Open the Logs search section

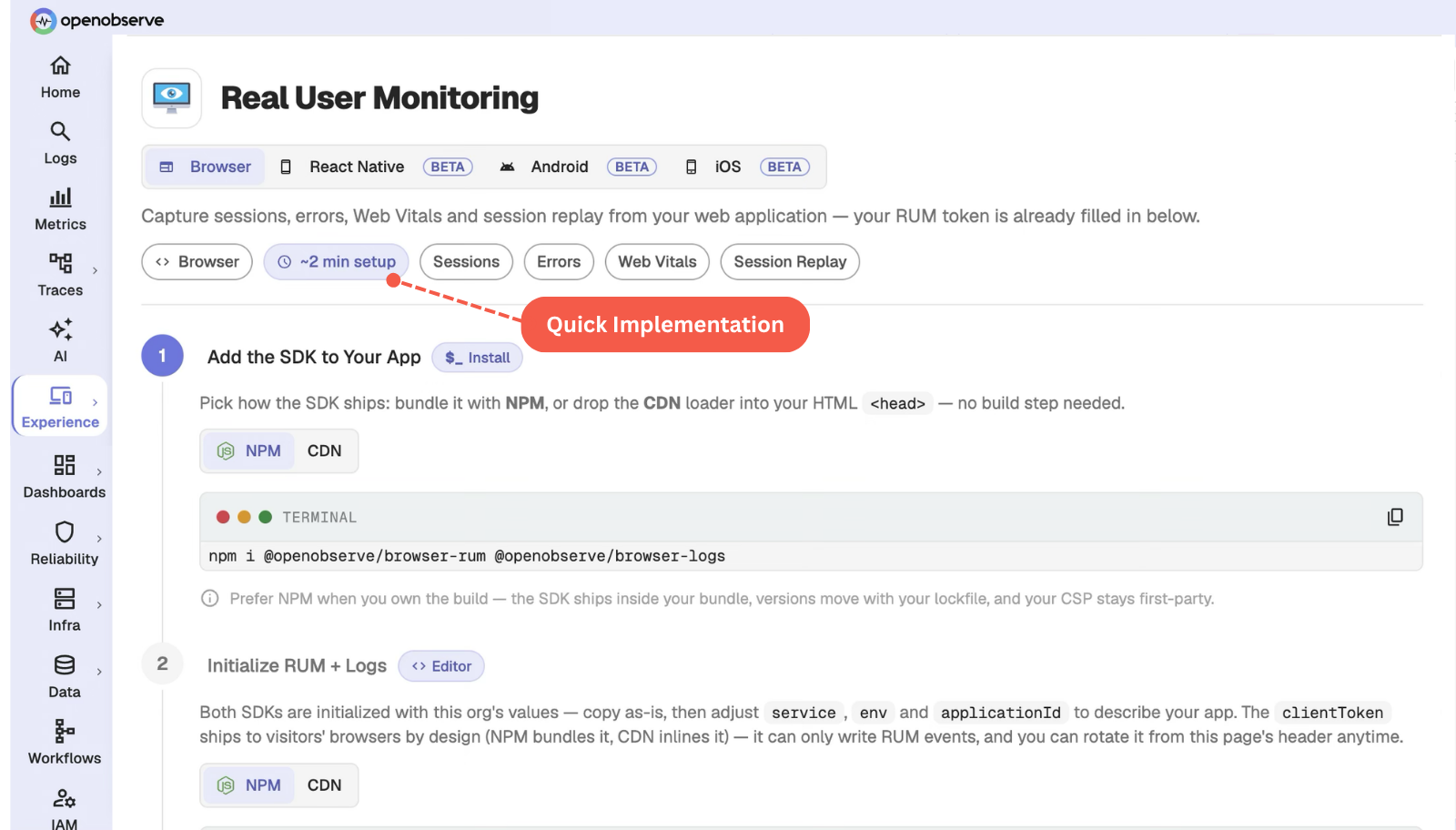(60, 144)
